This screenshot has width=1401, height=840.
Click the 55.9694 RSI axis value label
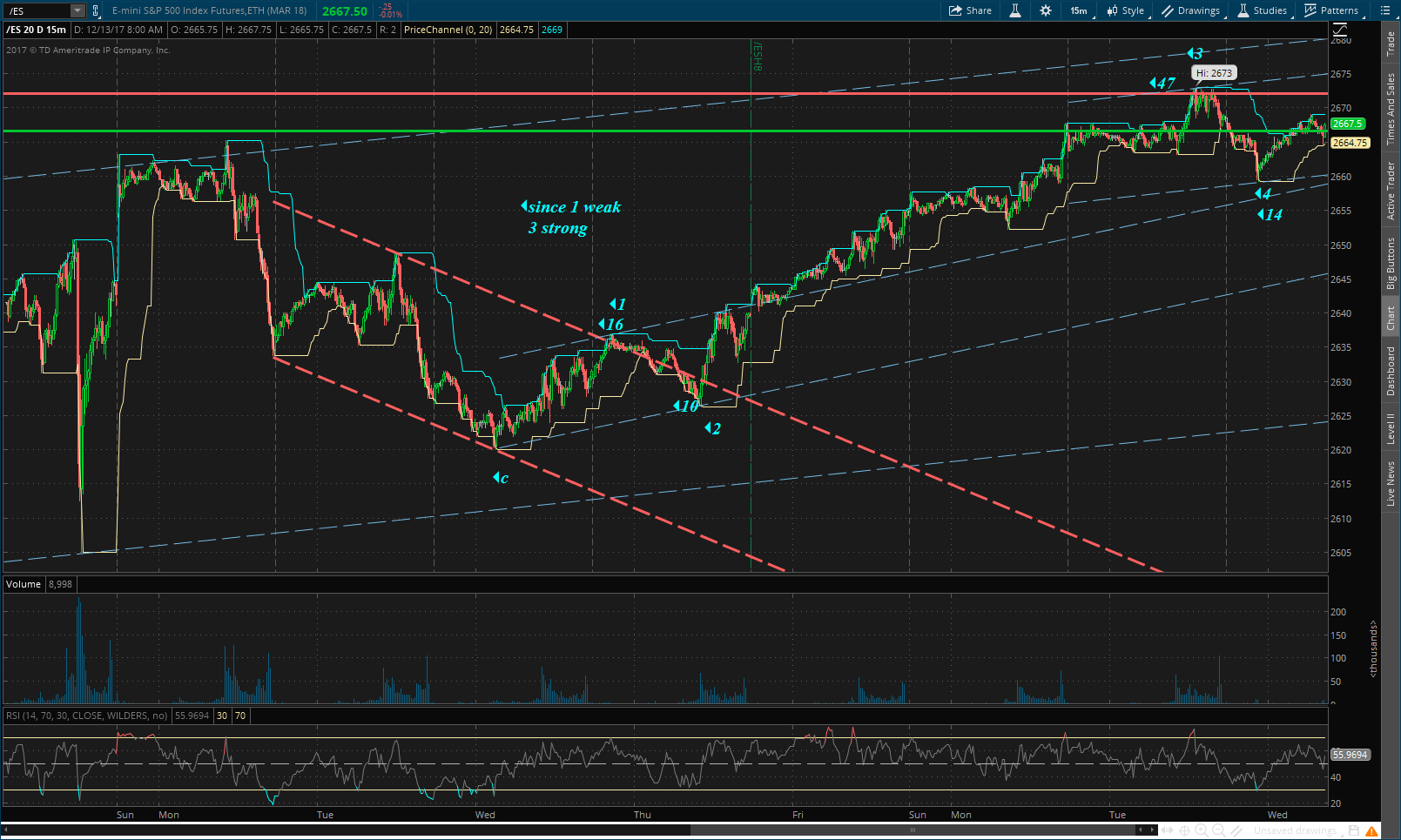coord(1350,755)
